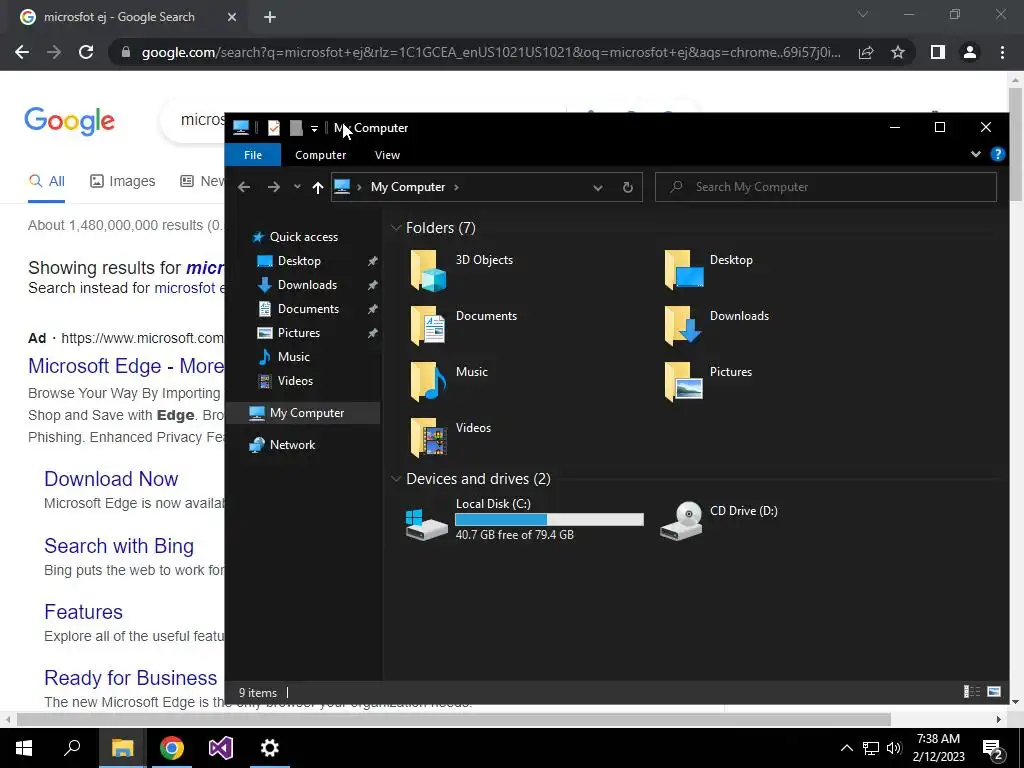
Task: Open Windows Start menu
Action: pos(24,748)
